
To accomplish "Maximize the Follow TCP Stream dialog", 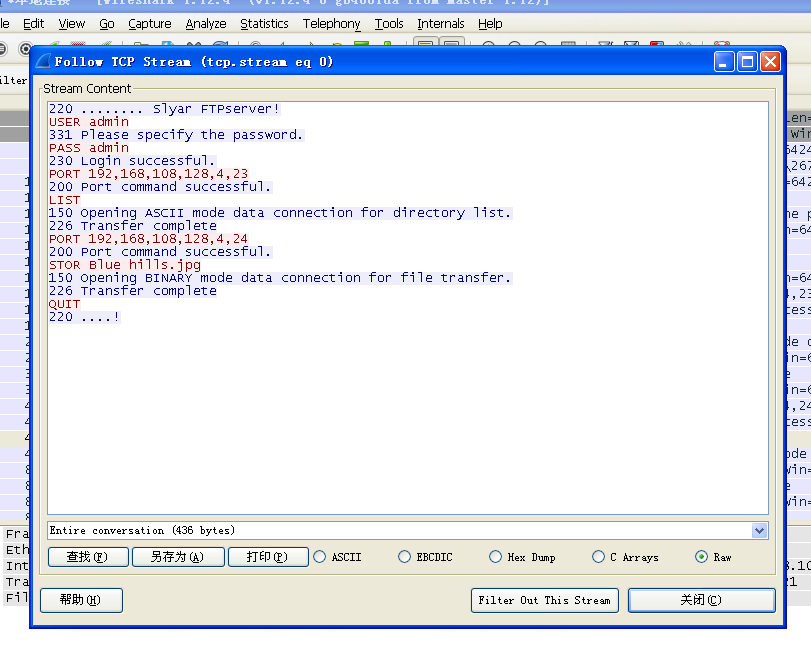I will point(747,62).
